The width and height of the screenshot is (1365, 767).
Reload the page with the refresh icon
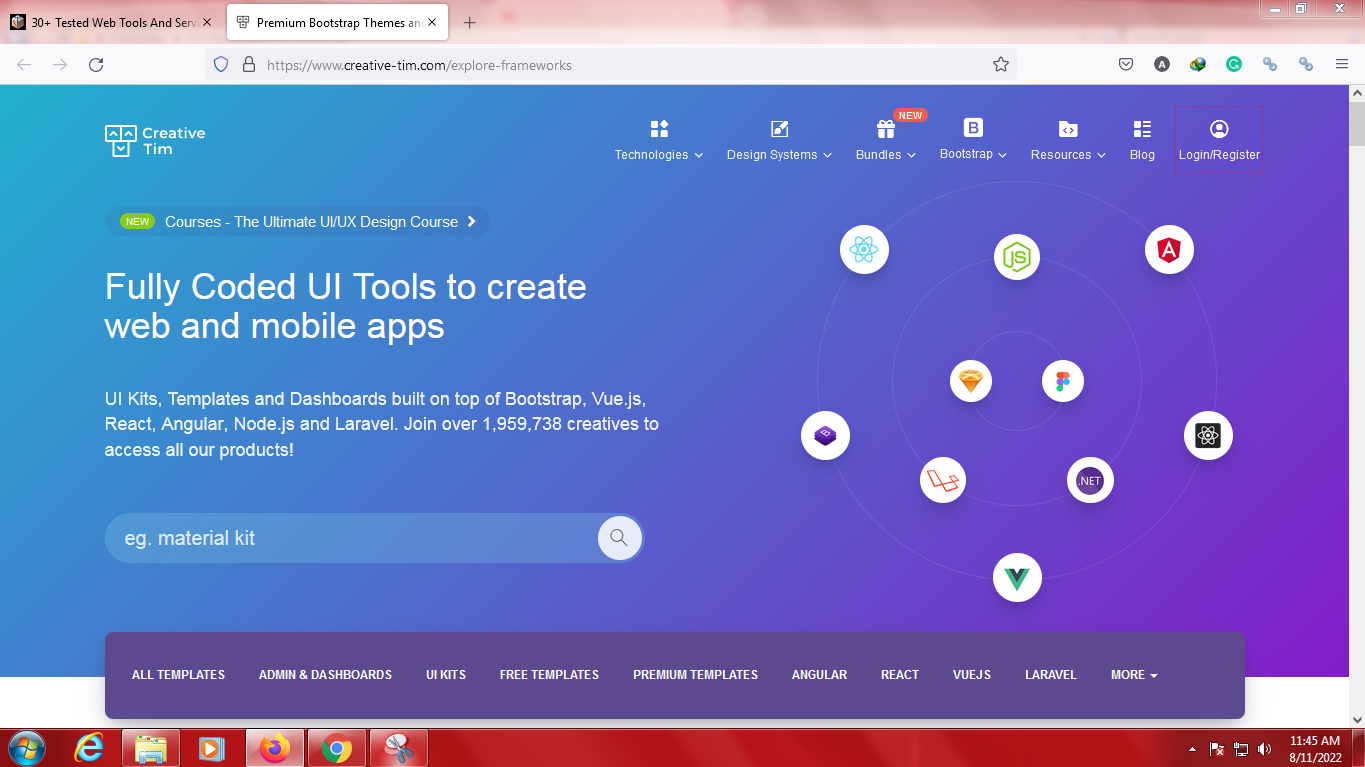[x=96, y=65]
